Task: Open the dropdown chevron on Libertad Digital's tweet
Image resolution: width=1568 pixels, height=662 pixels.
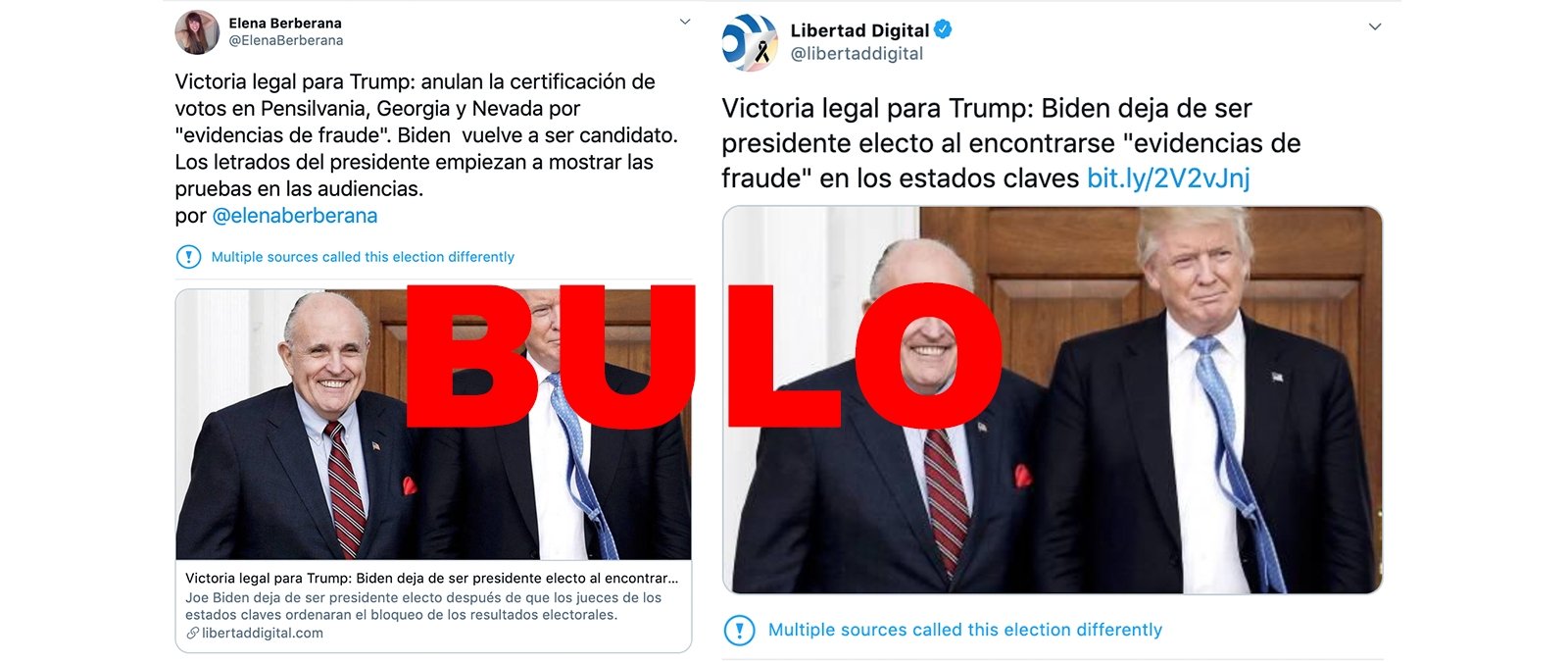Action: click(1375, 26)
